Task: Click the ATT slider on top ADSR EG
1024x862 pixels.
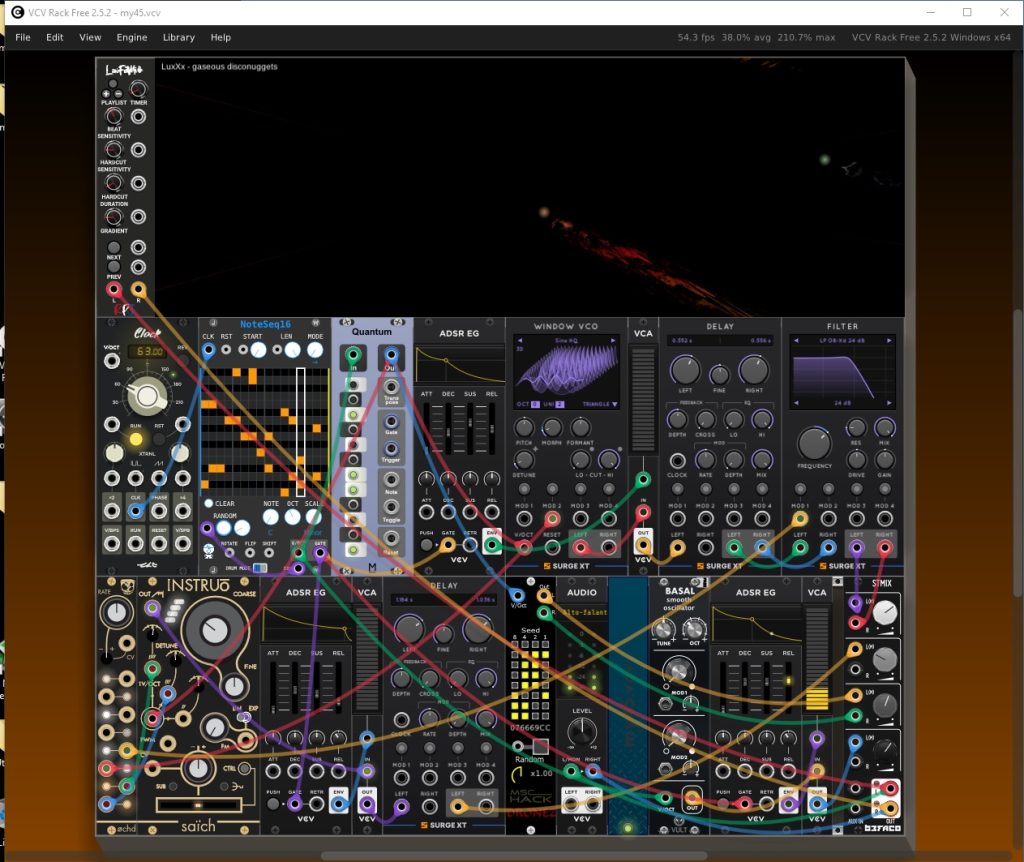Action: pyautogui.click(x=426, y=428)
